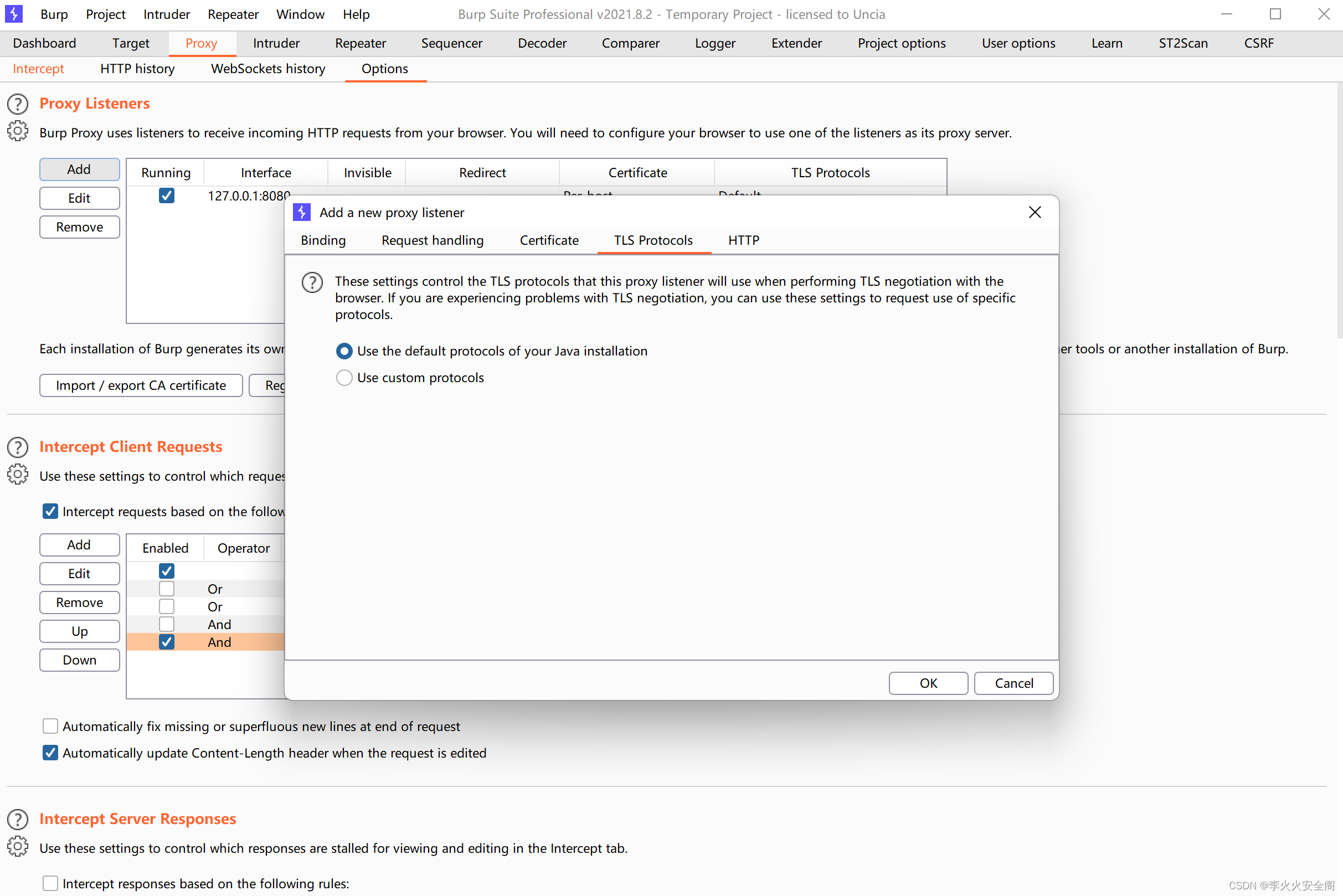Click OK to confirm listener settings
Screen dimensions: 1343x896
(x=928, y=683)
